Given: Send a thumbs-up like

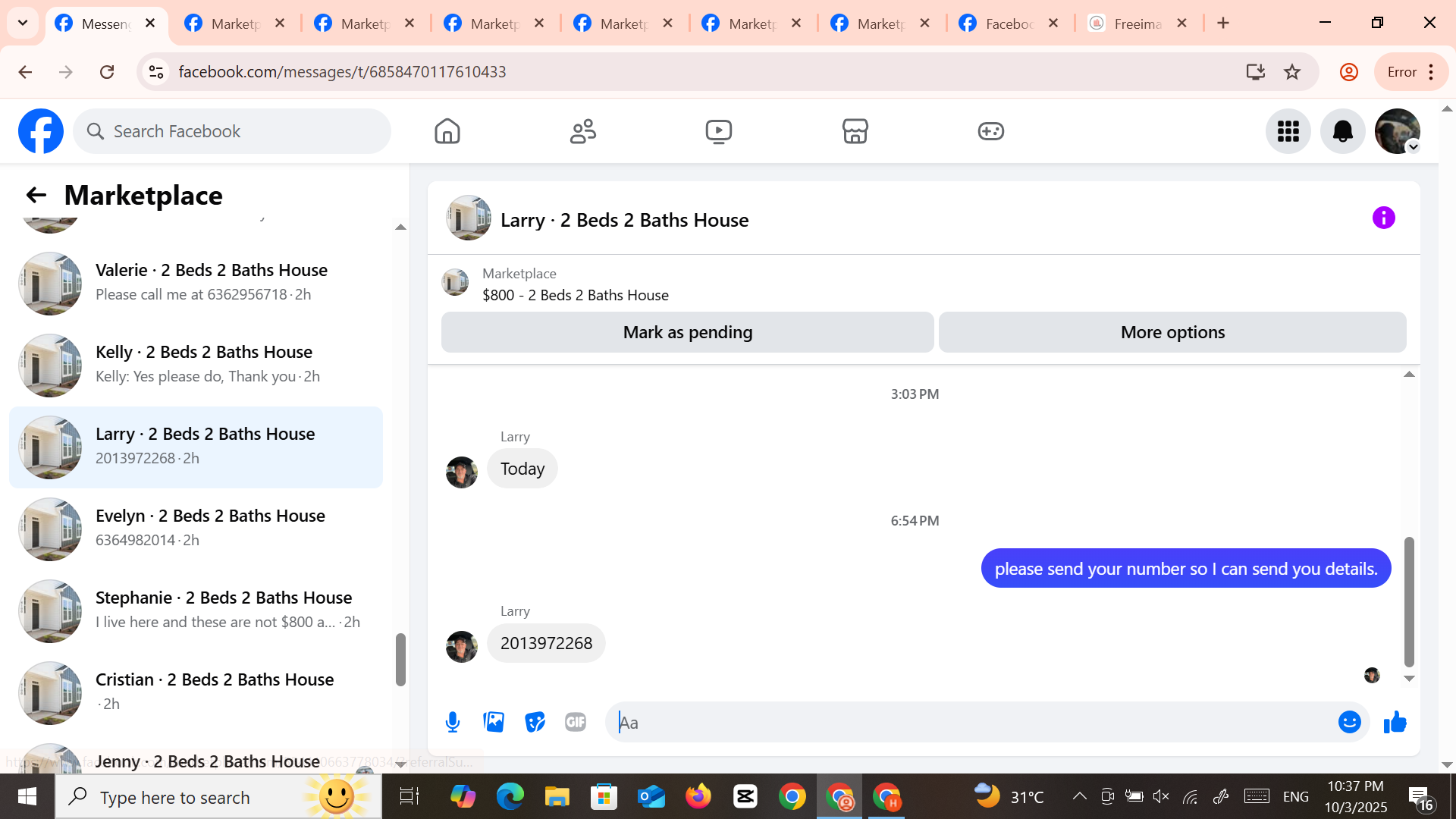Looking at the screenshot, I should 1395,722.
